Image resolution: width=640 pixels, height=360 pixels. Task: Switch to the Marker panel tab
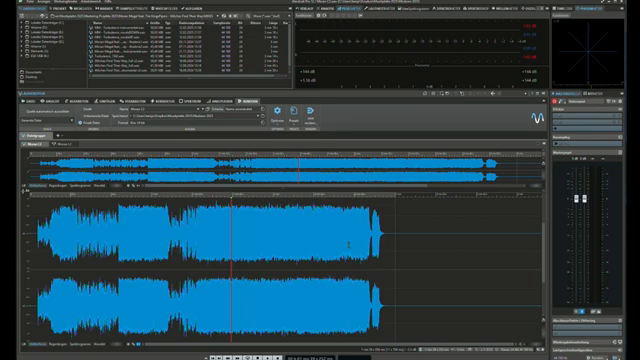[104, 8]
